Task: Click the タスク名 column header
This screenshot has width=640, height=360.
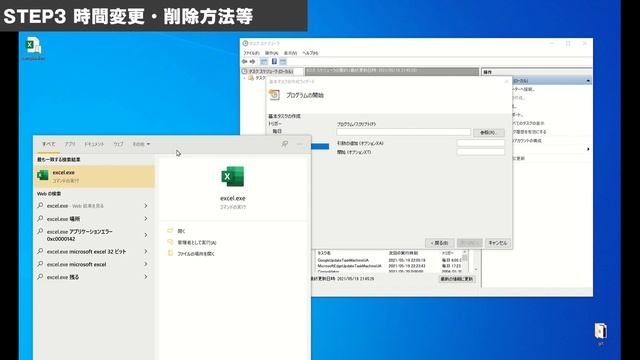Action: (324, 253)
